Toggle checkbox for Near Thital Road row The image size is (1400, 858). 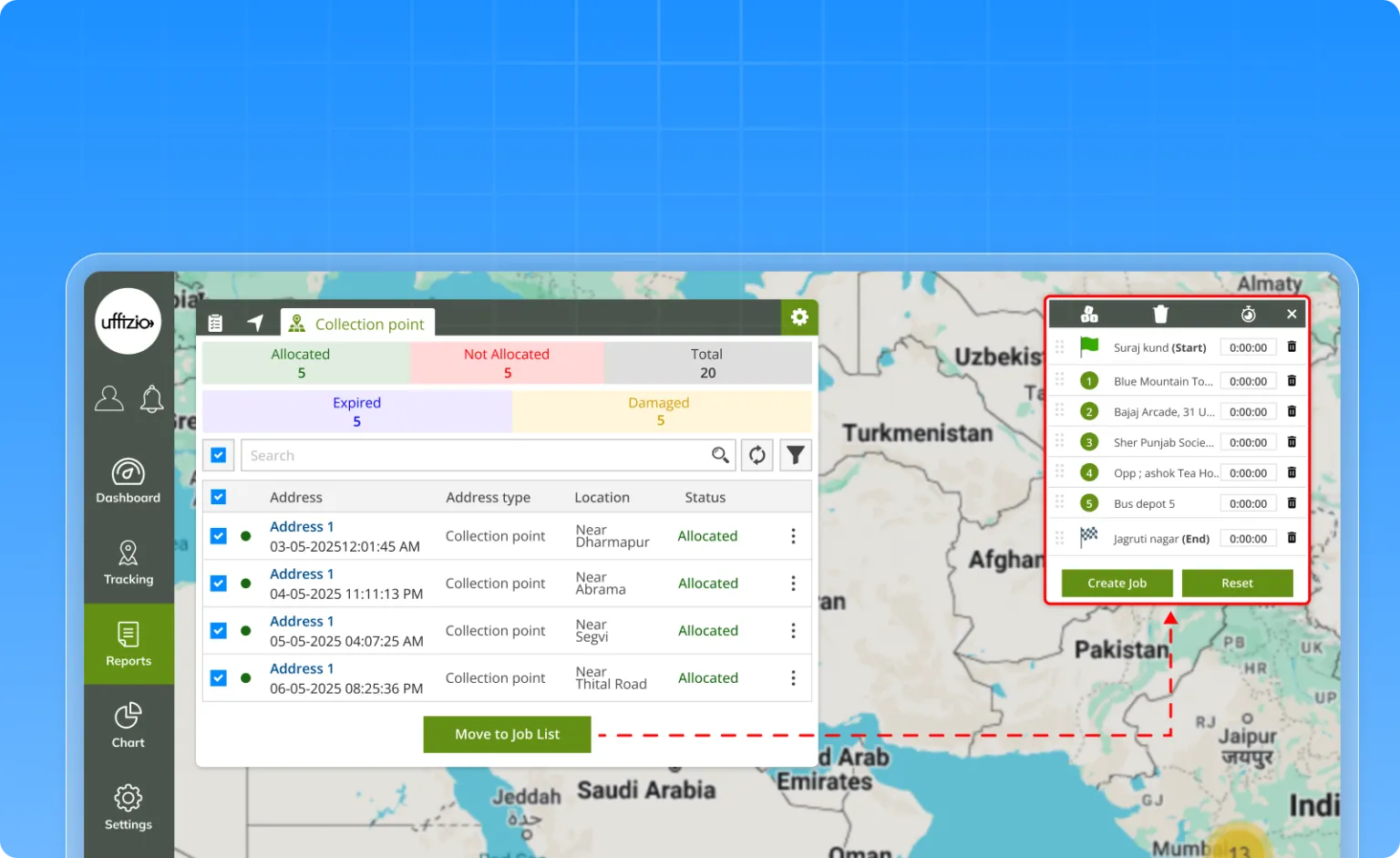(219, 677)
